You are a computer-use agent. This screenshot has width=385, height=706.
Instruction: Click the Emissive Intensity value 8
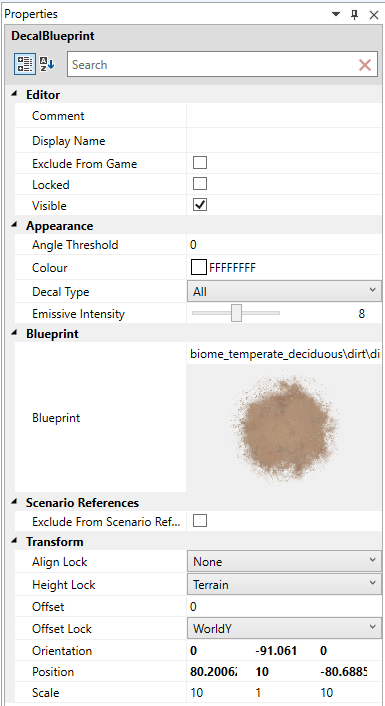click(362, 314)
